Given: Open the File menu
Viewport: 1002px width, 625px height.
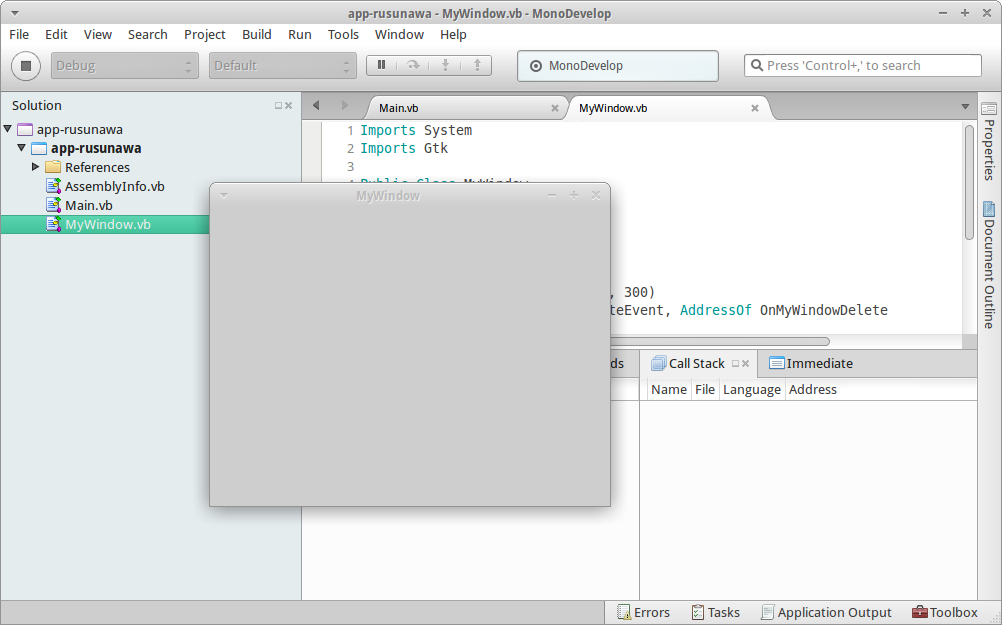Looking at the screenshot, I should 19,35.
